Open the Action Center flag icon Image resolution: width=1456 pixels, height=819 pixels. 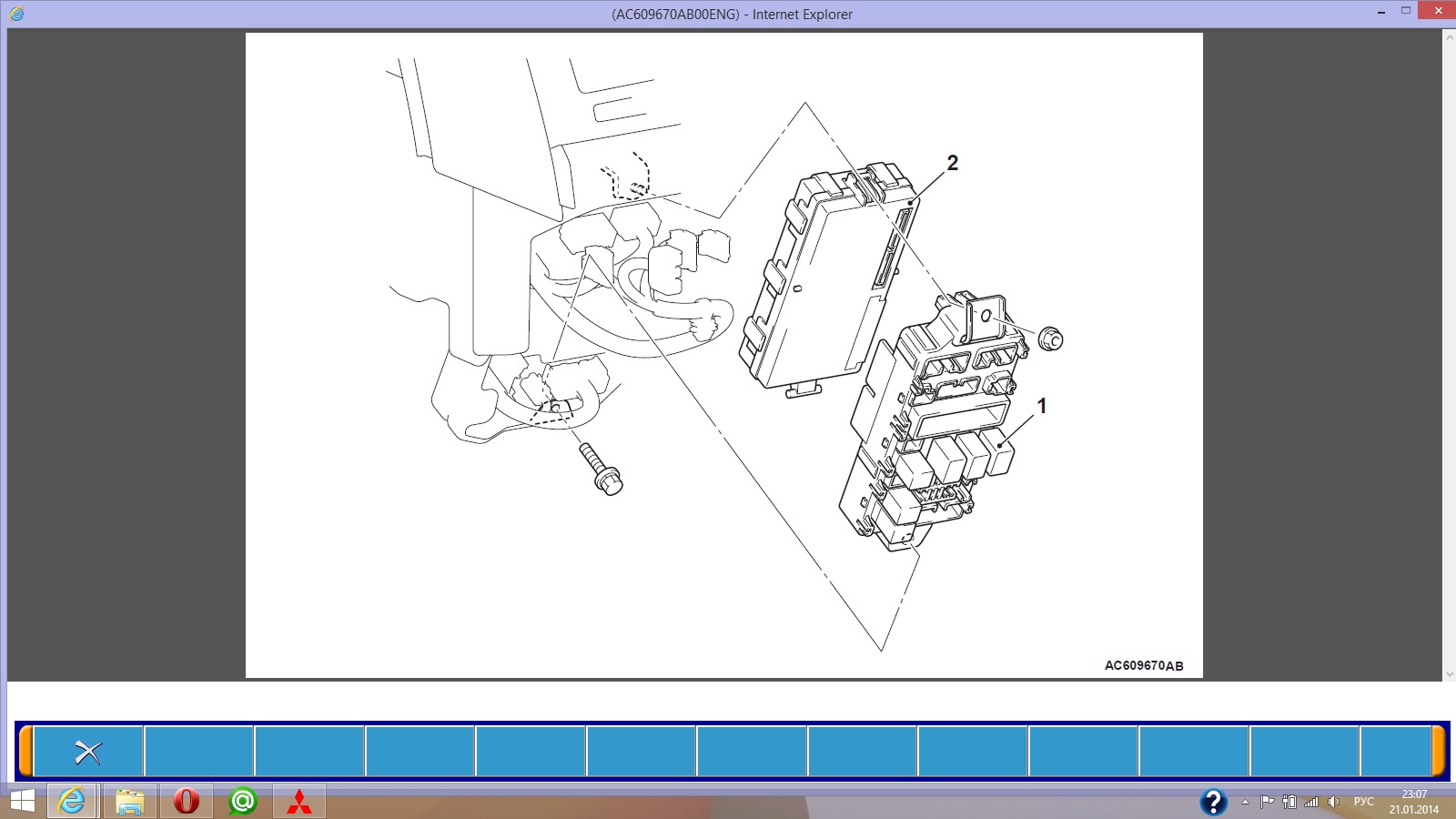1267,802
